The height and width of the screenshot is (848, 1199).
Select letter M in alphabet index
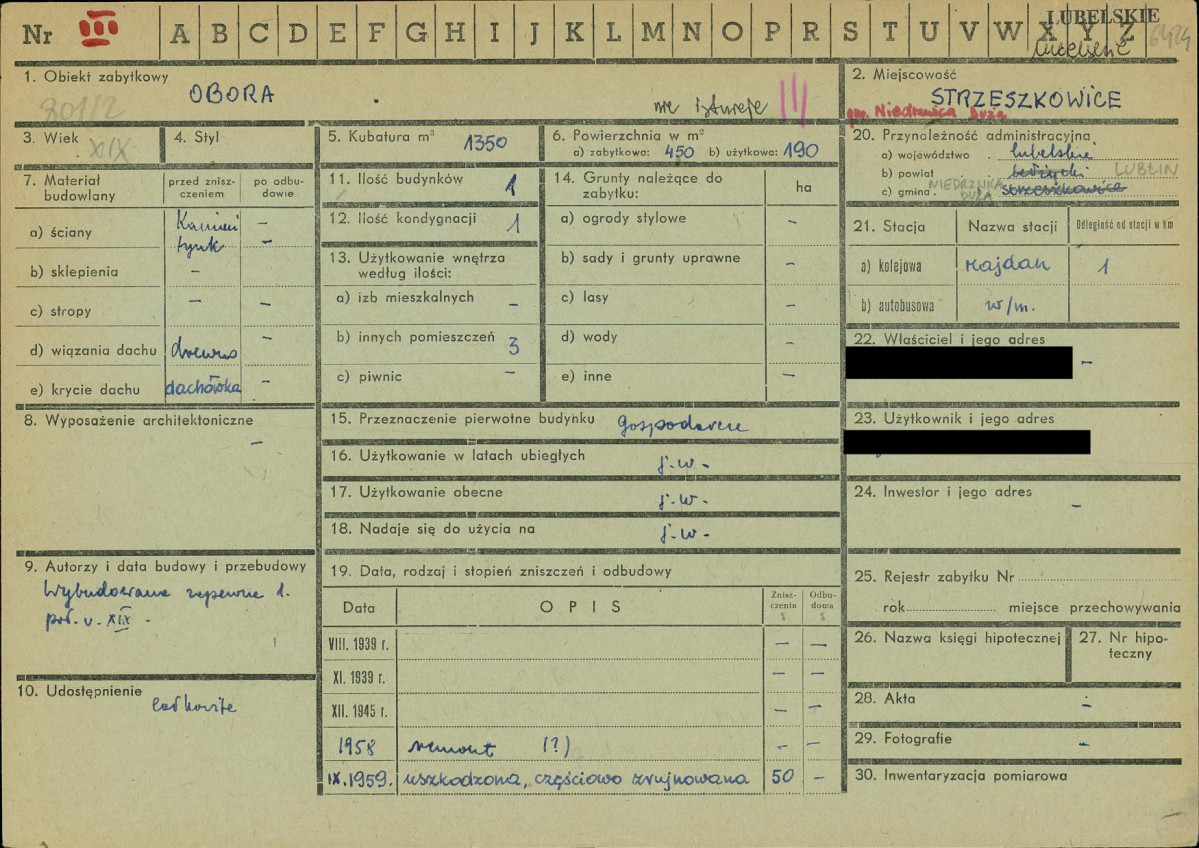click(652, 32)
